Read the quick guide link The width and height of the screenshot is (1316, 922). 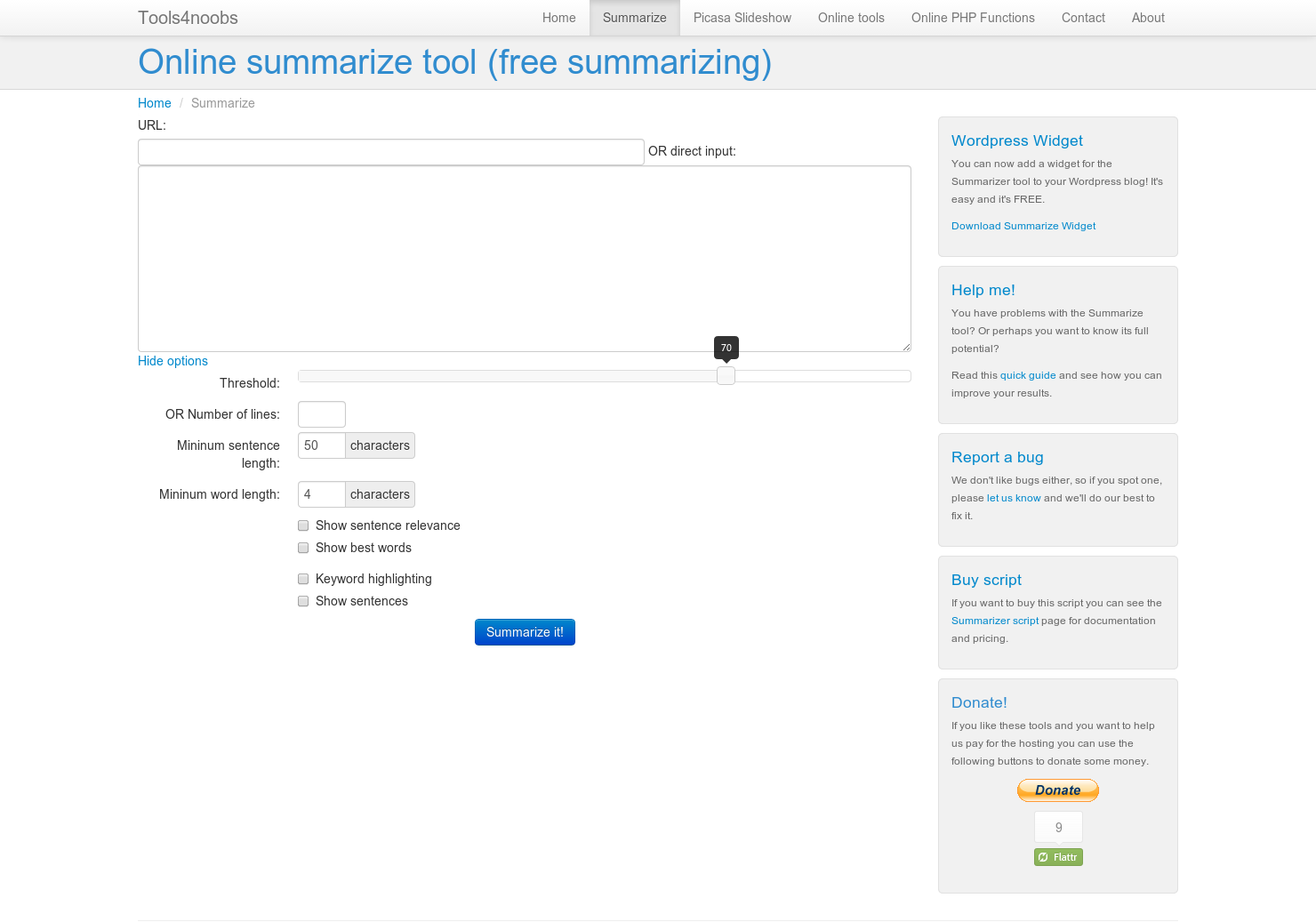pyautogui.click(x=1028, y=375)
